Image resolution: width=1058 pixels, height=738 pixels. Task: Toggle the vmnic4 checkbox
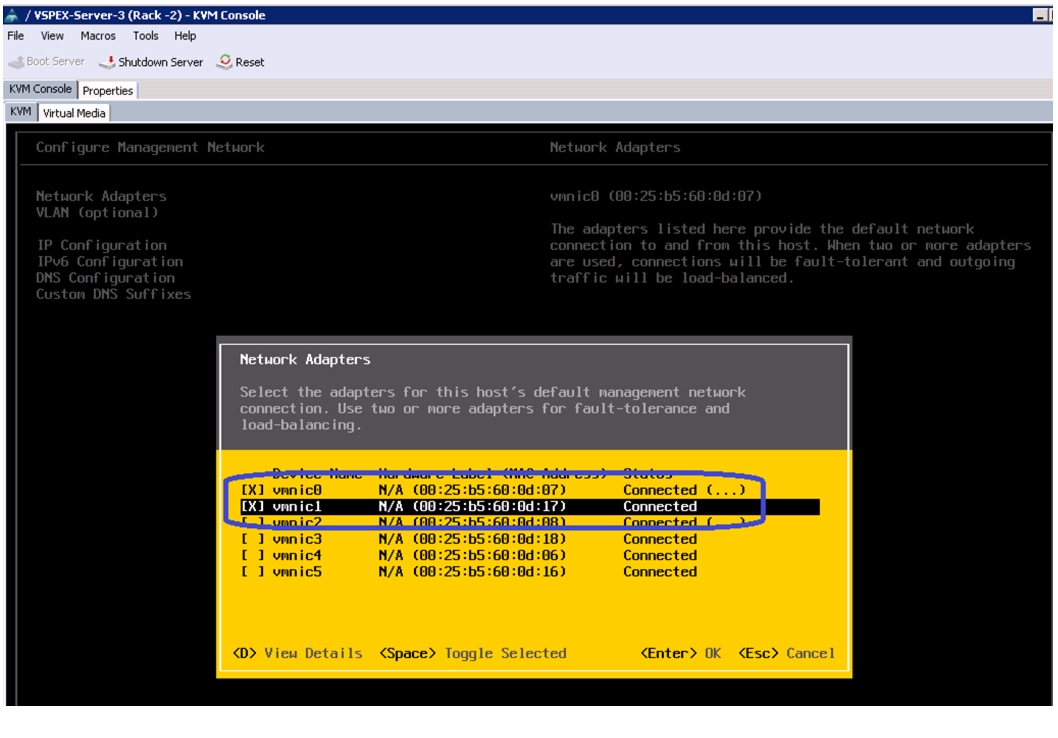[x=253, y=555]
